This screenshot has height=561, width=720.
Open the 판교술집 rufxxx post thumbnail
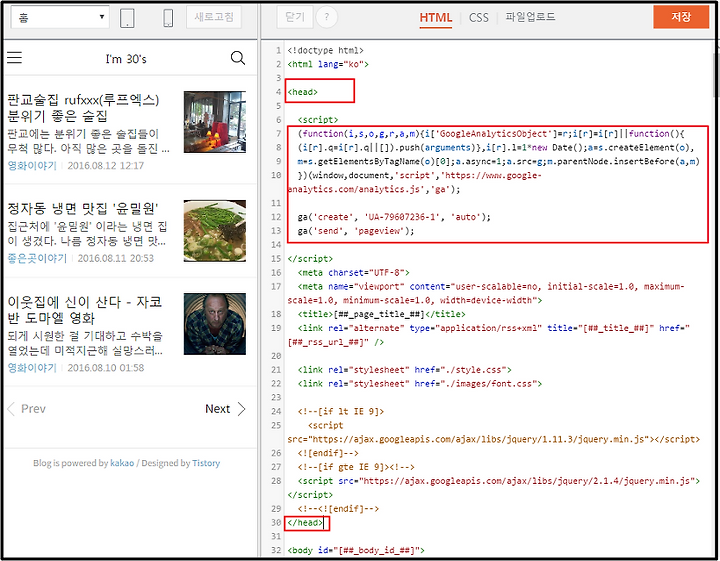214,122
